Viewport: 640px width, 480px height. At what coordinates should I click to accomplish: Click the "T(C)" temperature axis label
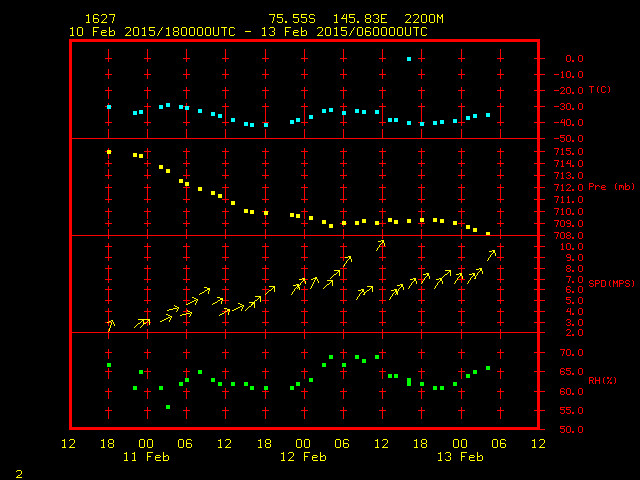click(600, 90)
